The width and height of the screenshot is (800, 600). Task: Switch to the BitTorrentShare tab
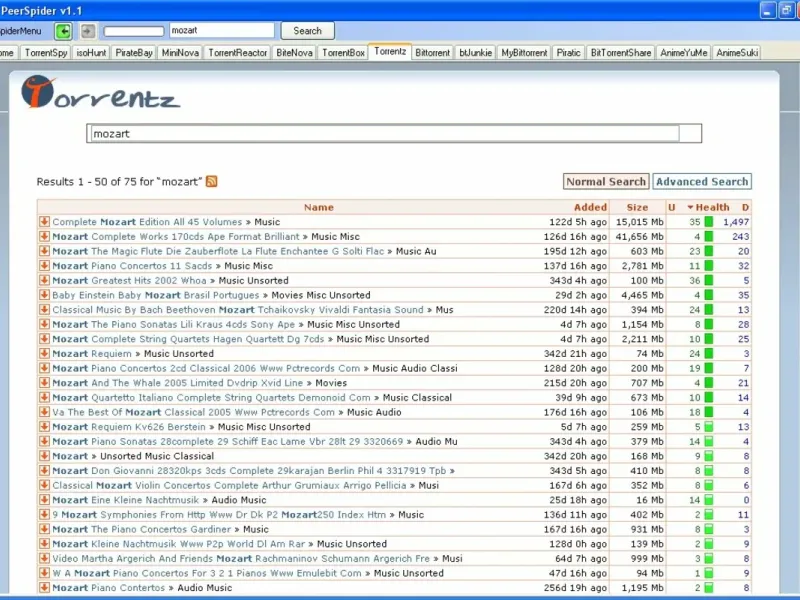[x=621, y=53]
